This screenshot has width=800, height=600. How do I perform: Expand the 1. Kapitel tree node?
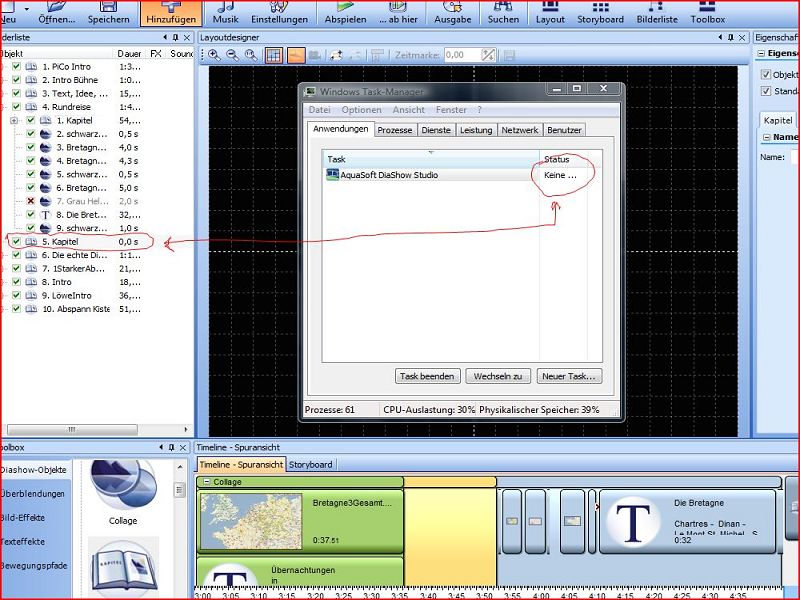coord(14,120)
